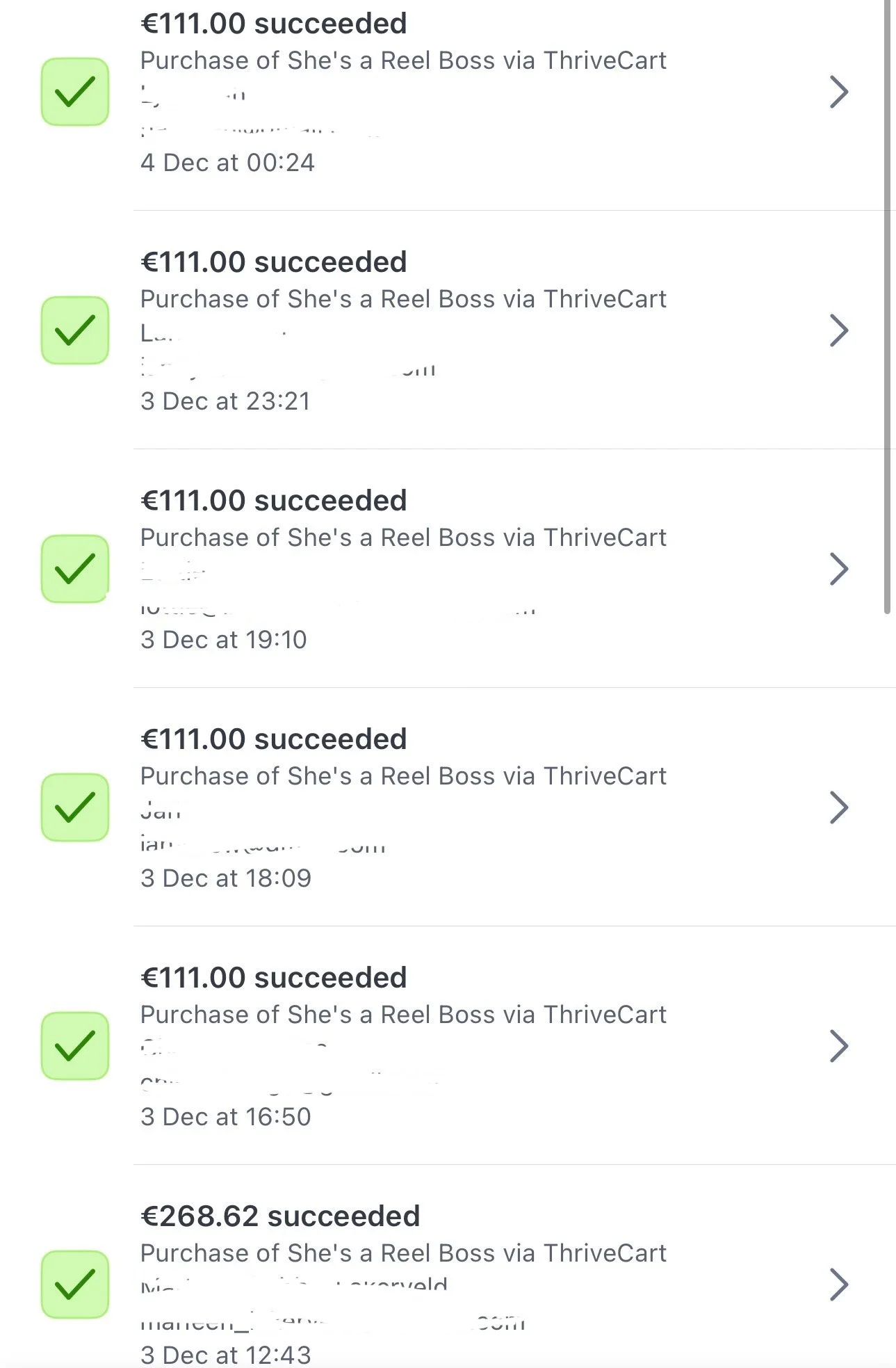Open chevron arrow for the €268.62 payment

839,1285
